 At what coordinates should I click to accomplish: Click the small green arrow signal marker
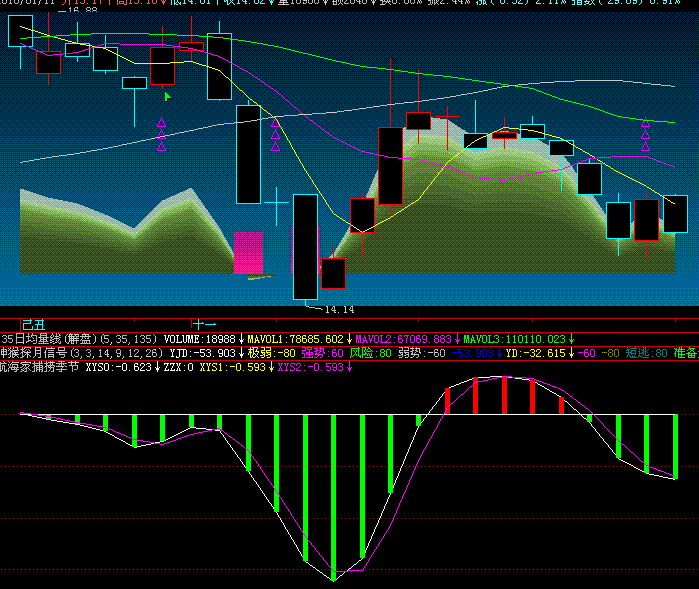(167, 97)
